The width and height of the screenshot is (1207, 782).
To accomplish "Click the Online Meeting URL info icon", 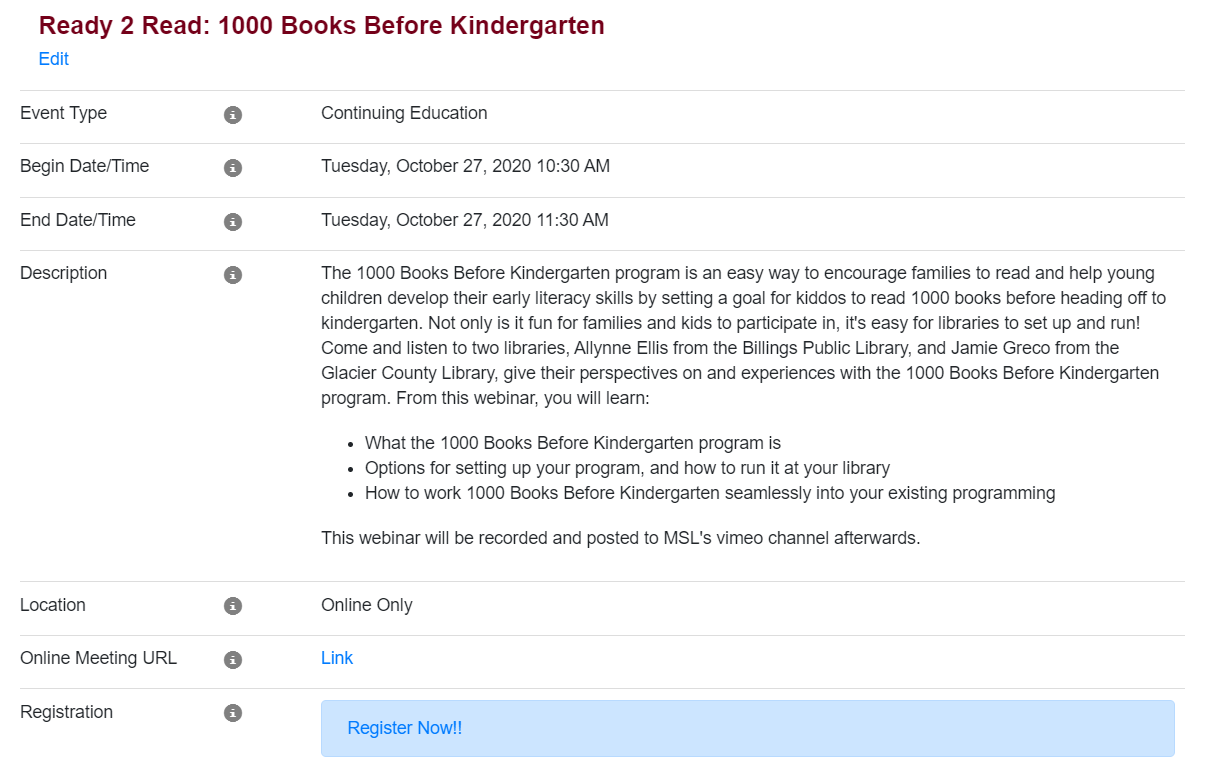I will [x=233, y=659].
